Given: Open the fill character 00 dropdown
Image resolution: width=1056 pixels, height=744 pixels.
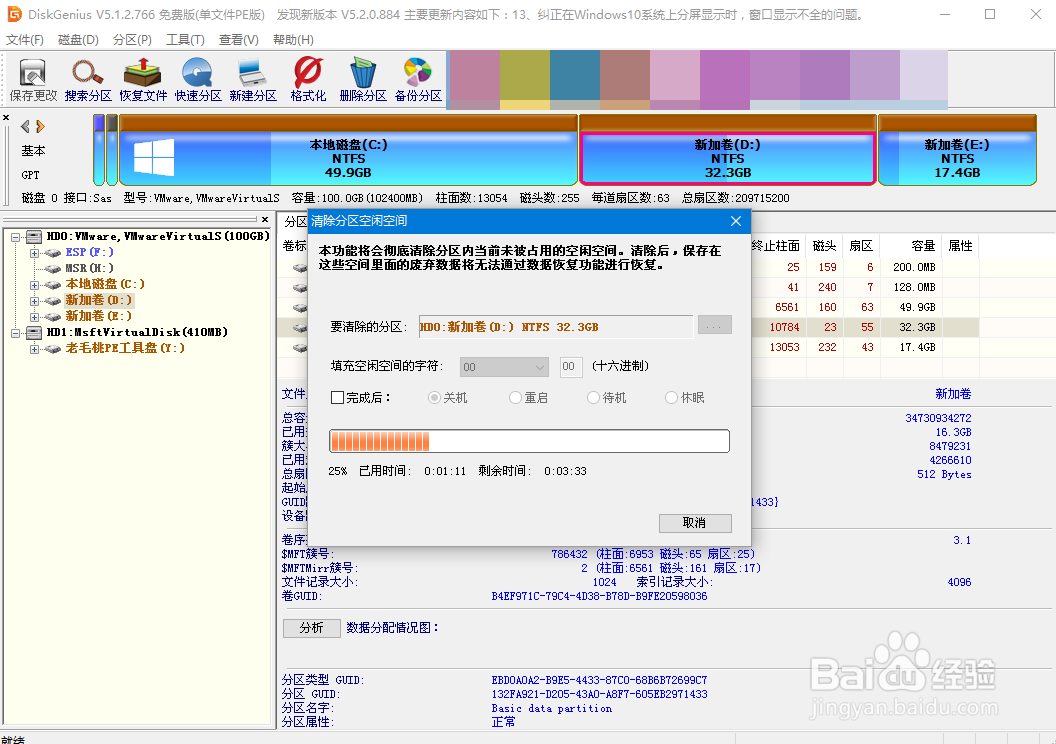Looking at the screenshot, I should click(504, 367).
